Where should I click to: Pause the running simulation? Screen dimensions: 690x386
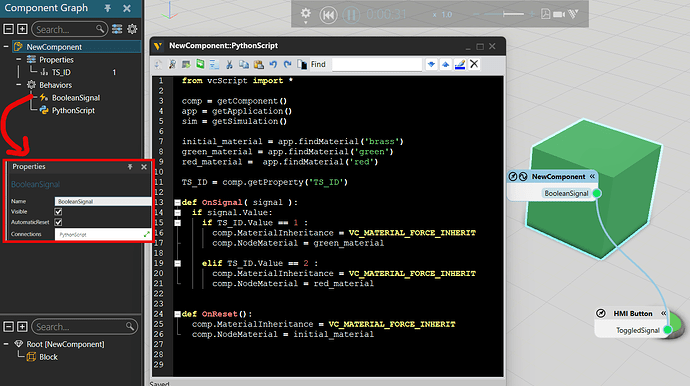click(351, 15)
